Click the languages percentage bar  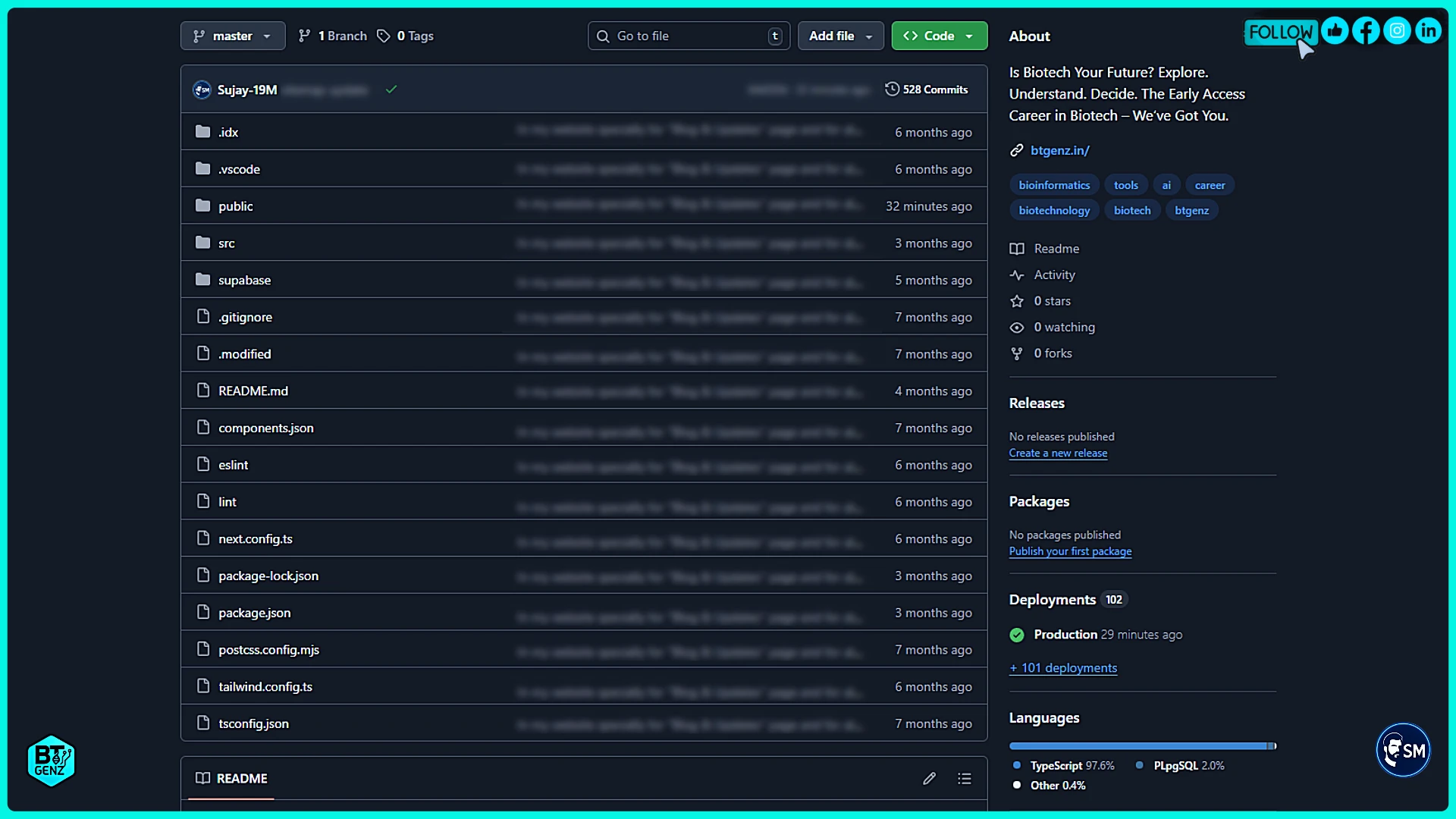point(1141,746)
